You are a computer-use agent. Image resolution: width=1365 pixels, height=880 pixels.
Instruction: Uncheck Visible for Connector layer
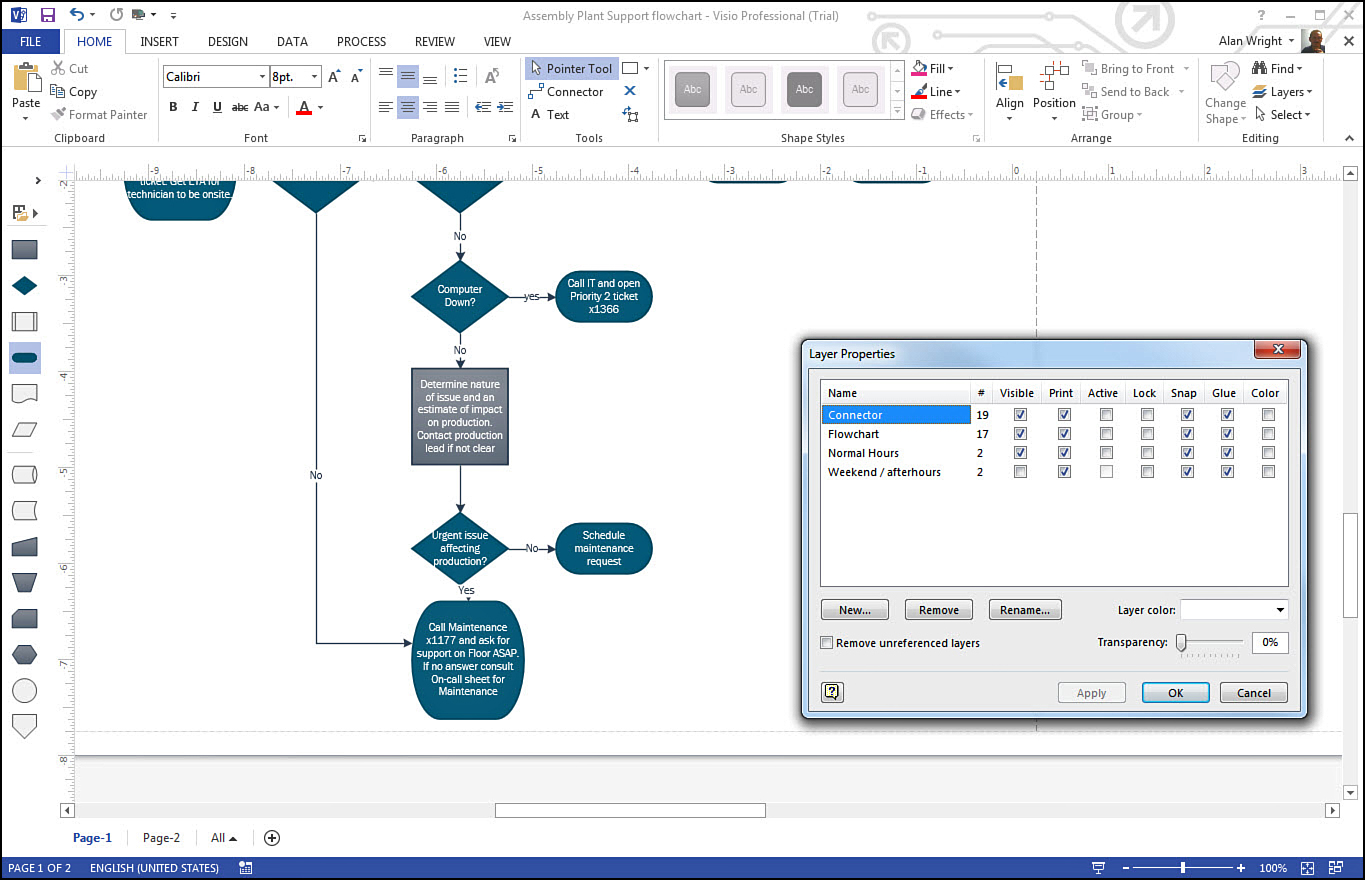(x=1020, y=415)
